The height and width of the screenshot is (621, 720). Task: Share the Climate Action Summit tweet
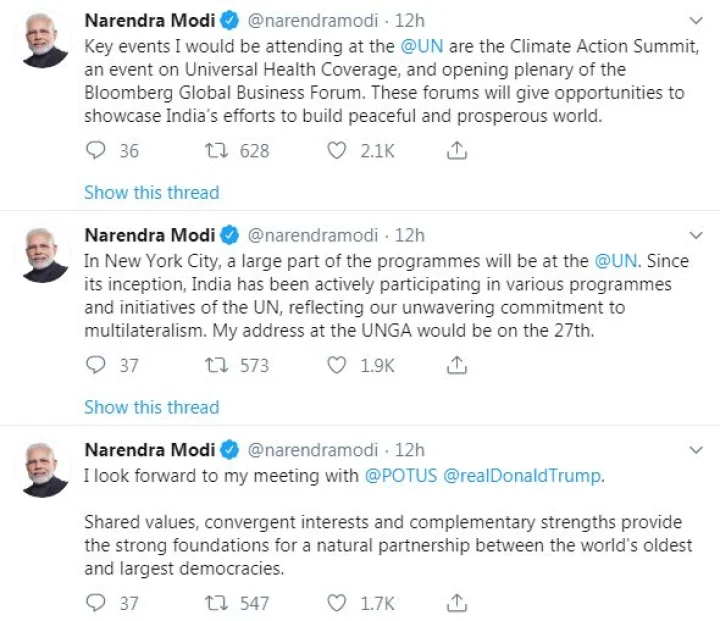[456, 151]
